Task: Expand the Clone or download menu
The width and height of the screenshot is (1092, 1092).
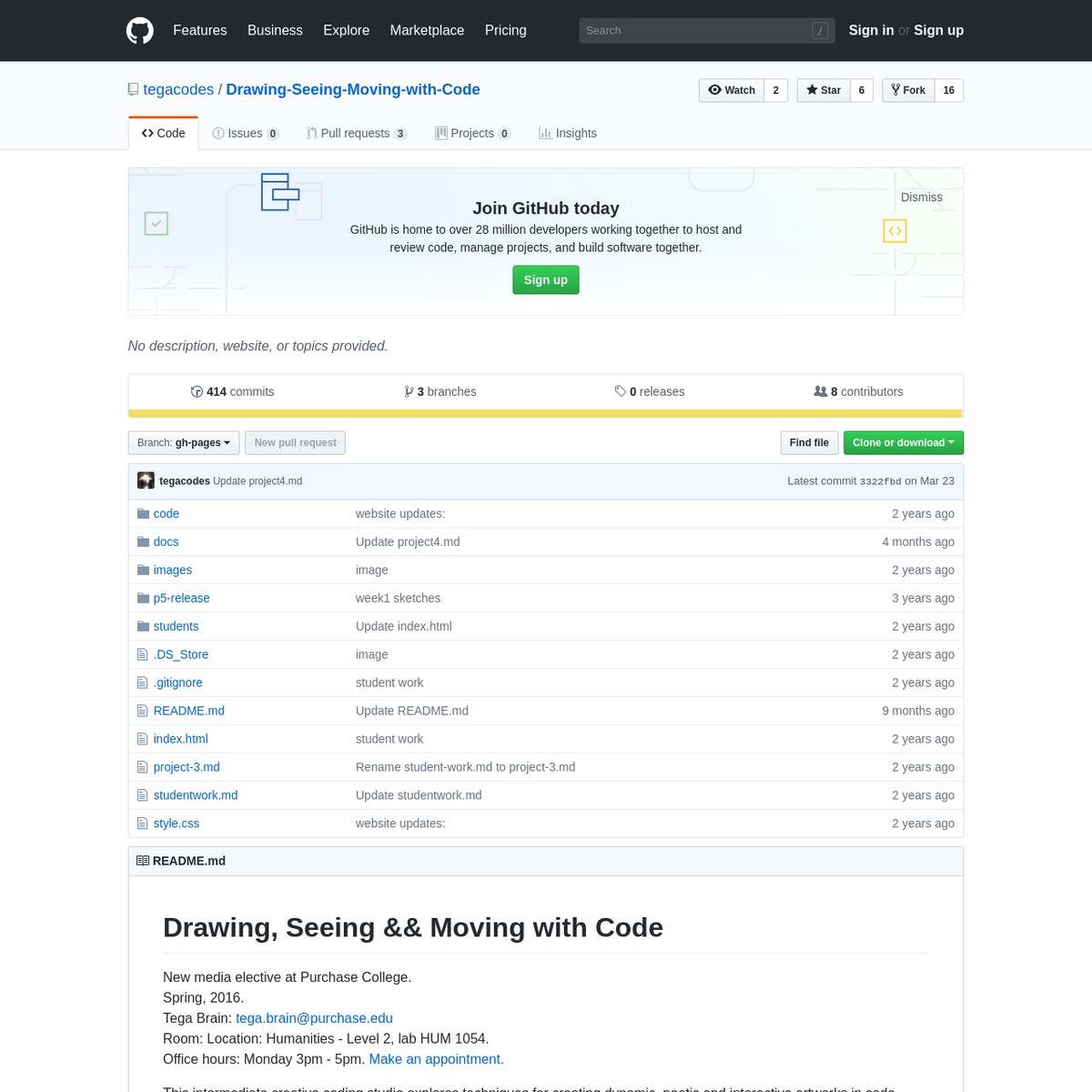Action: (x=904, y=443)
